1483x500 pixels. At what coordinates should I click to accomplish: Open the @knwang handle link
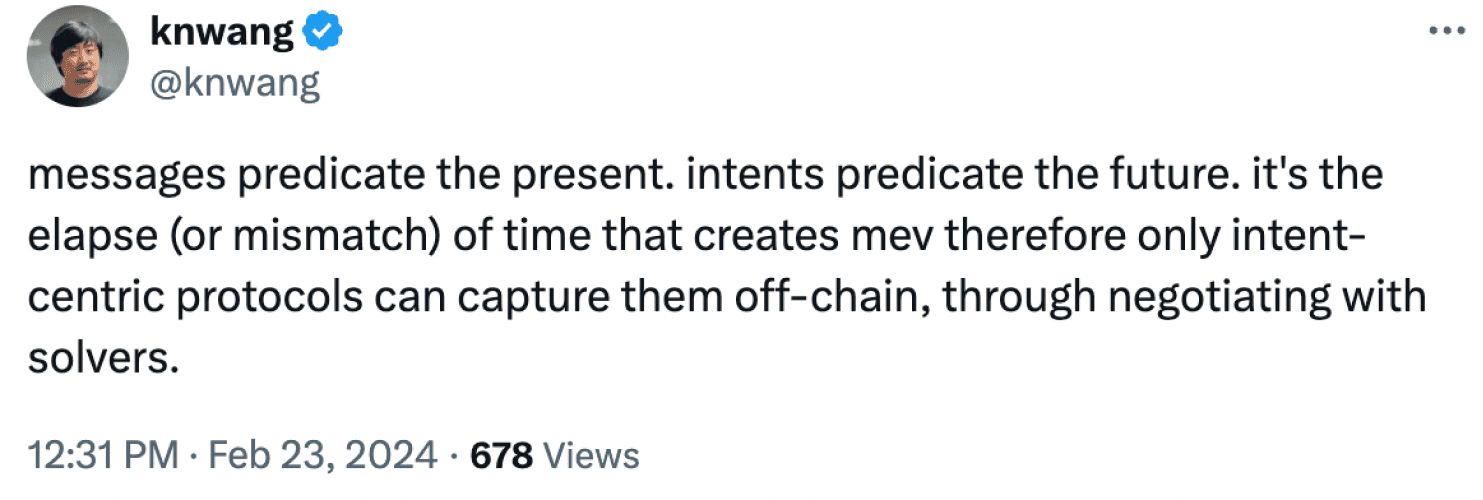(x=235, y=84)
